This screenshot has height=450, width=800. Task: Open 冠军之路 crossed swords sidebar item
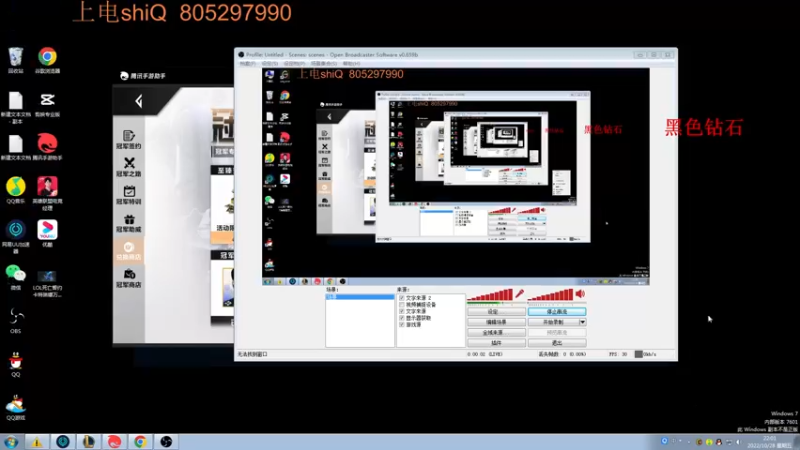129,167
